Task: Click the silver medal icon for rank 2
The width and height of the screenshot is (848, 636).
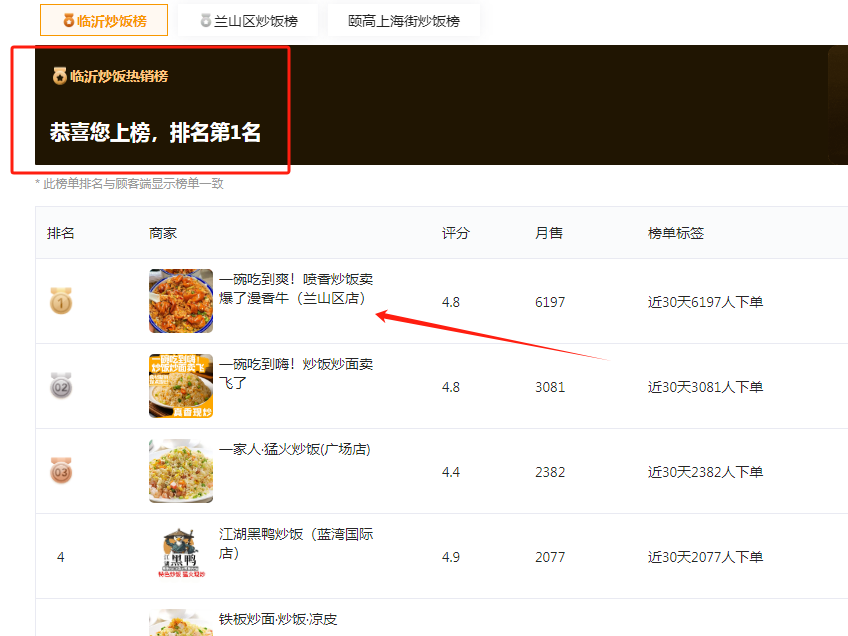Action: 60,388
